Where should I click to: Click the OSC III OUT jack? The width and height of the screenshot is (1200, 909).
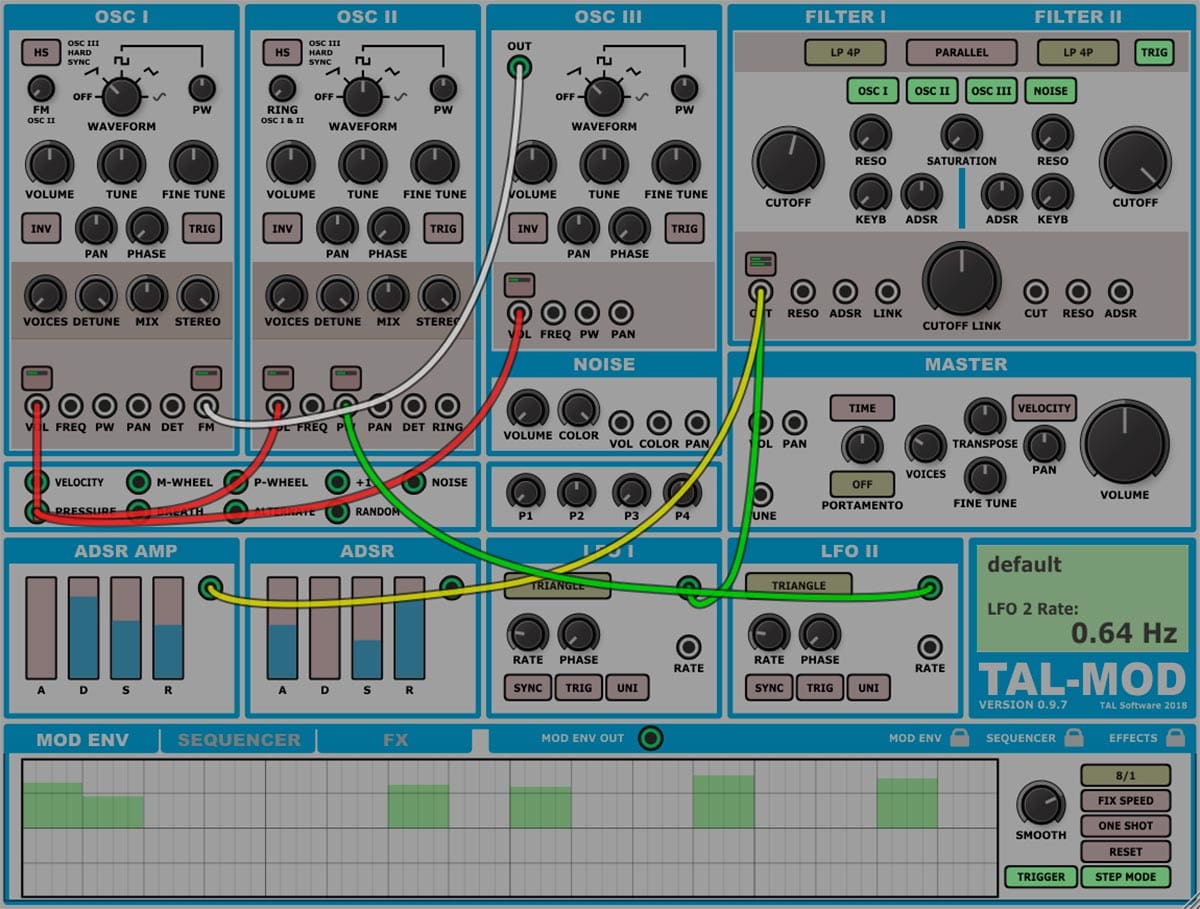(519, 67)
